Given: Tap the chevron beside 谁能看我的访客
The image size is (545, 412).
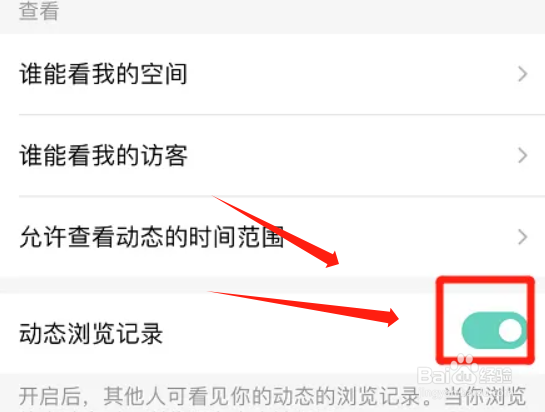Looking at the screenshot, I should 522,155.
